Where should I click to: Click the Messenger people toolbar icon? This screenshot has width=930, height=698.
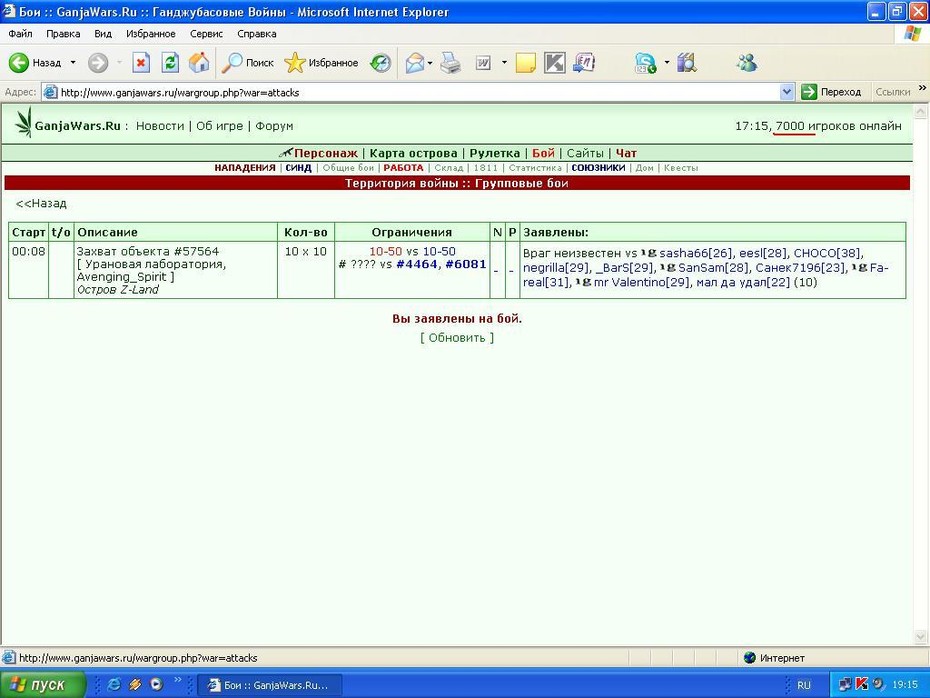pos(747,62)
